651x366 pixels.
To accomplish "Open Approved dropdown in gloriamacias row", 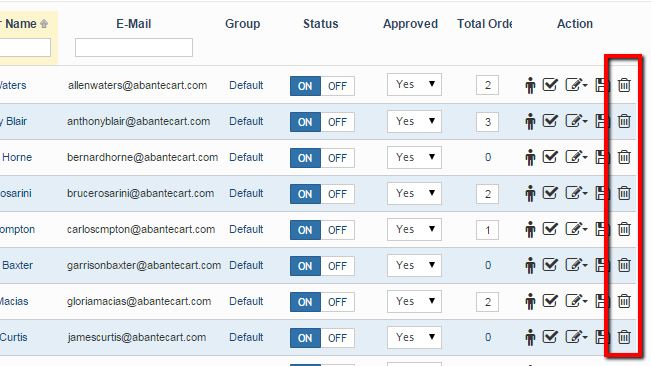I will click(x=414, y=301).
